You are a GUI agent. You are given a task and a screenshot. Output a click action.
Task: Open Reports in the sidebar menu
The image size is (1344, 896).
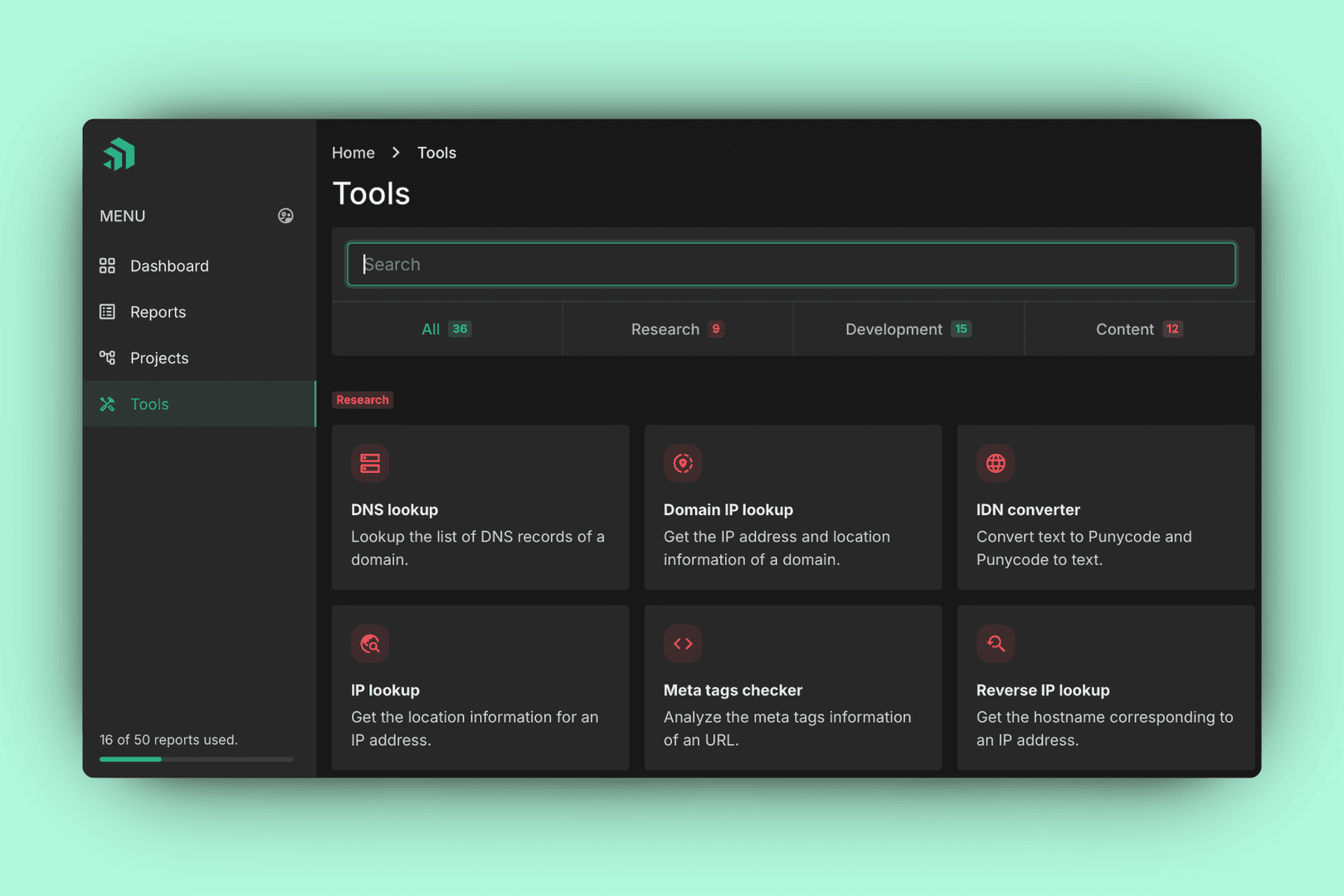pos(158,312)
